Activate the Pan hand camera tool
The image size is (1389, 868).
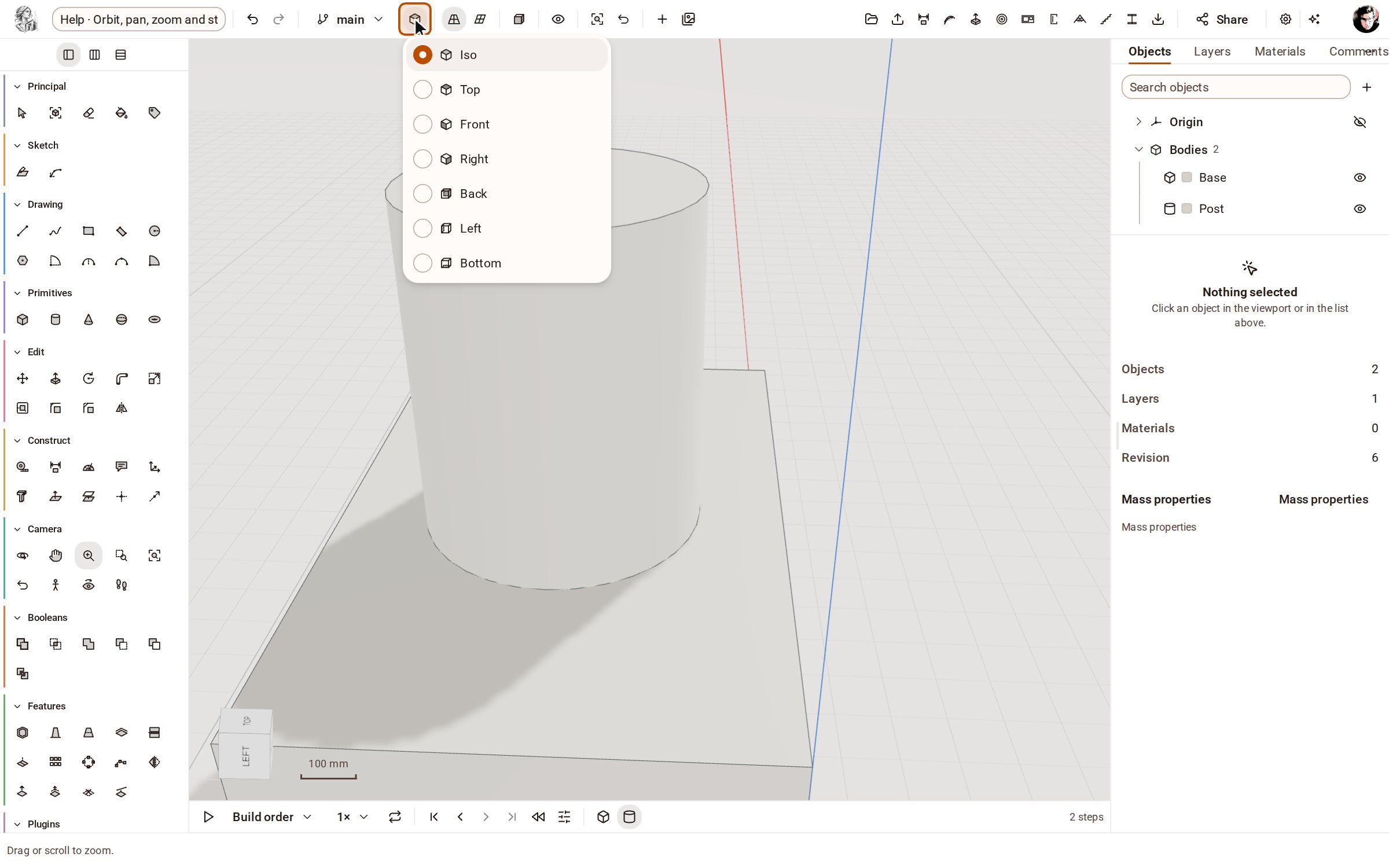coord(56,556)
